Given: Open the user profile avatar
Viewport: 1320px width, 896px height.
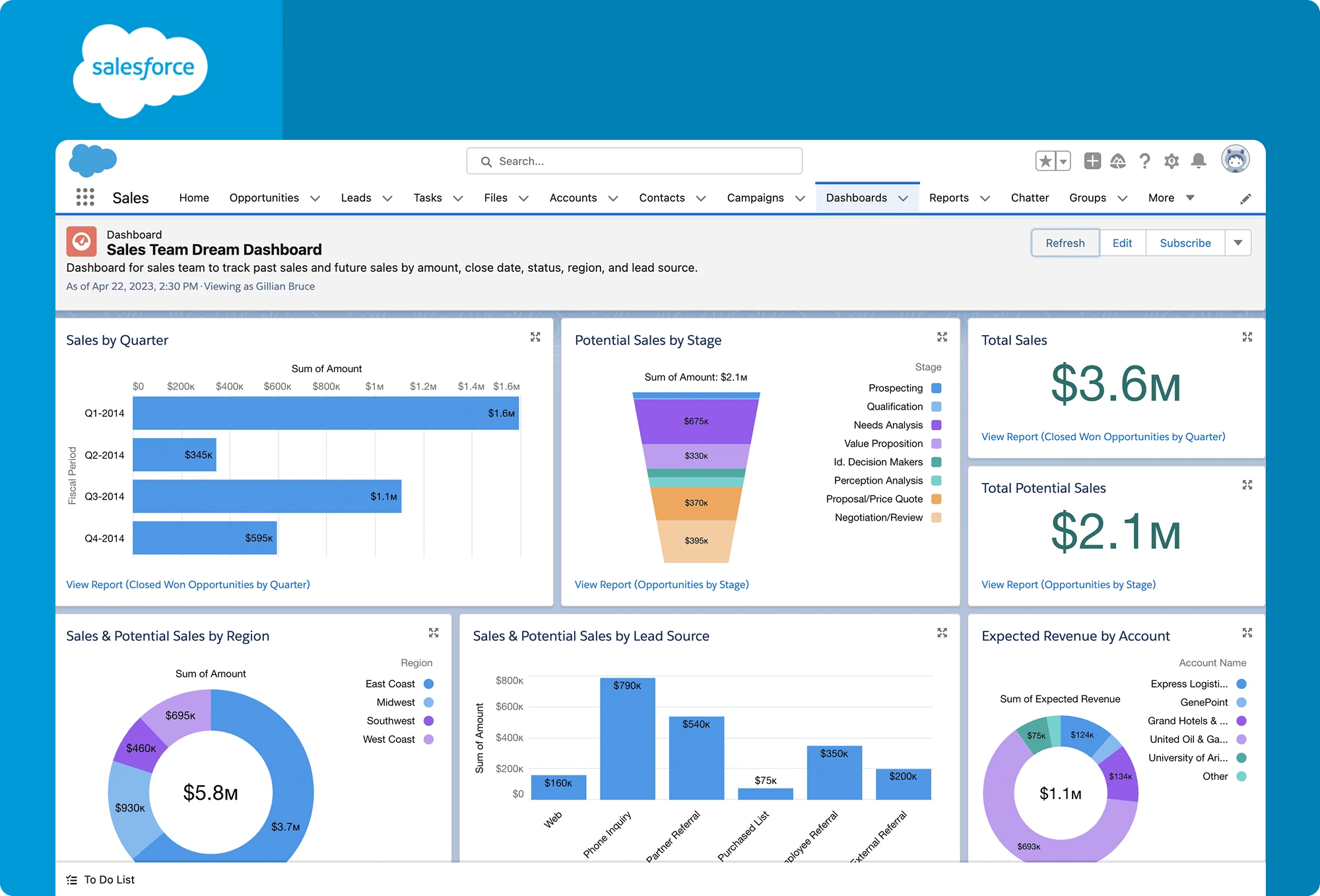Looking at the screenshot, I should (1235, 160).
